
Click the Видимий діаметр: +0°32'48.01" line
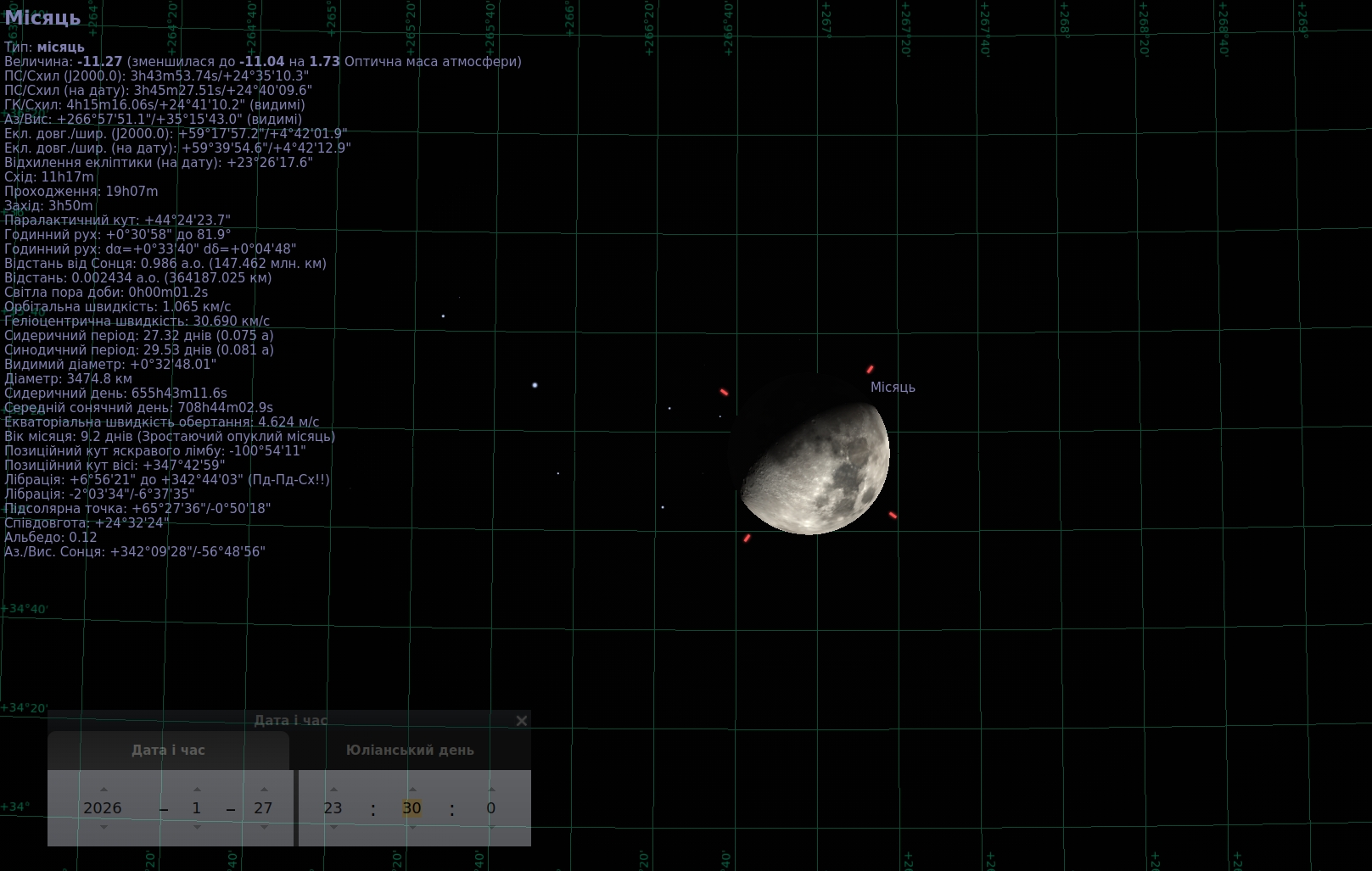[x=110, y=365]
